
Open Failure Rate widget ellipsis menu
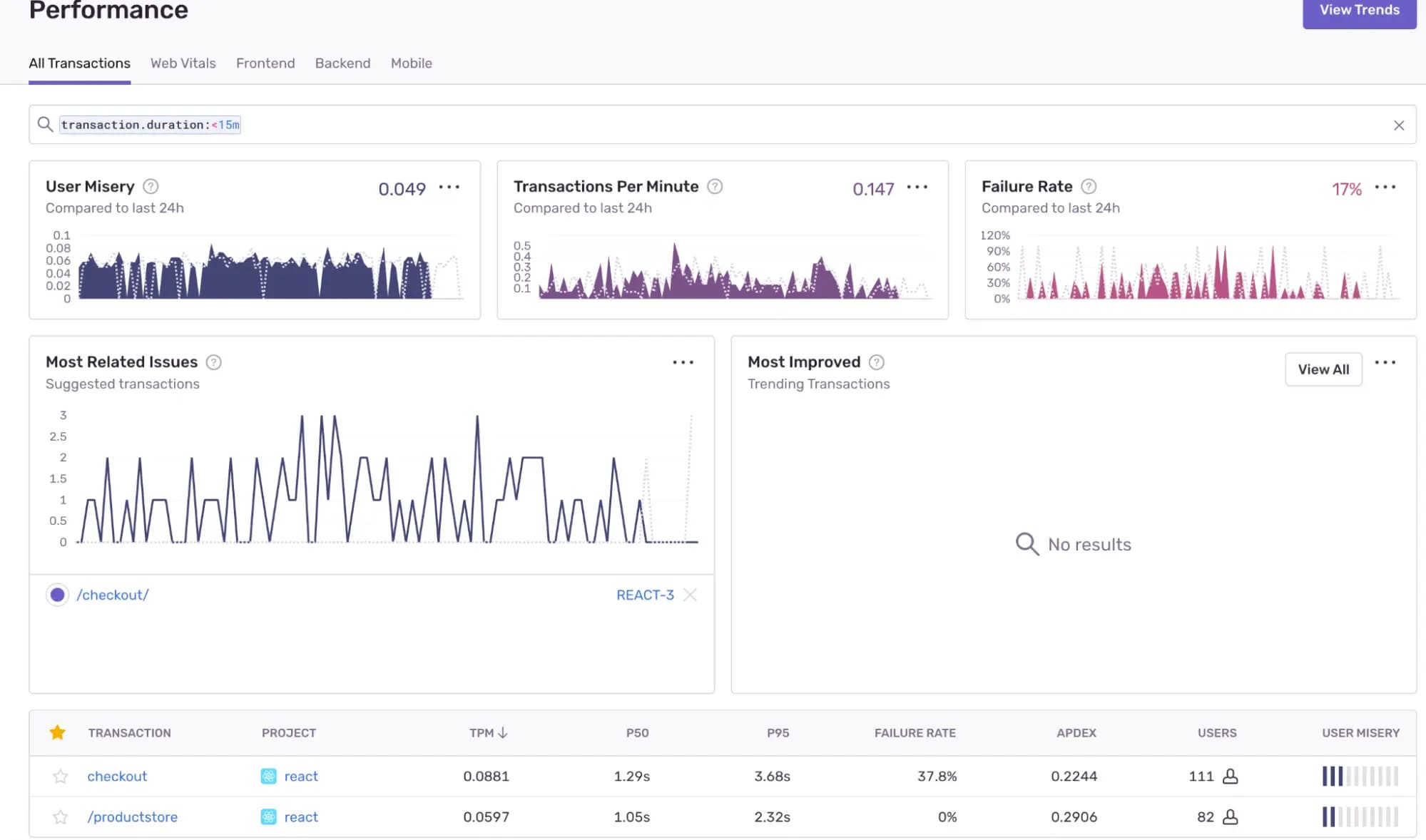(x=1385, y=187)
